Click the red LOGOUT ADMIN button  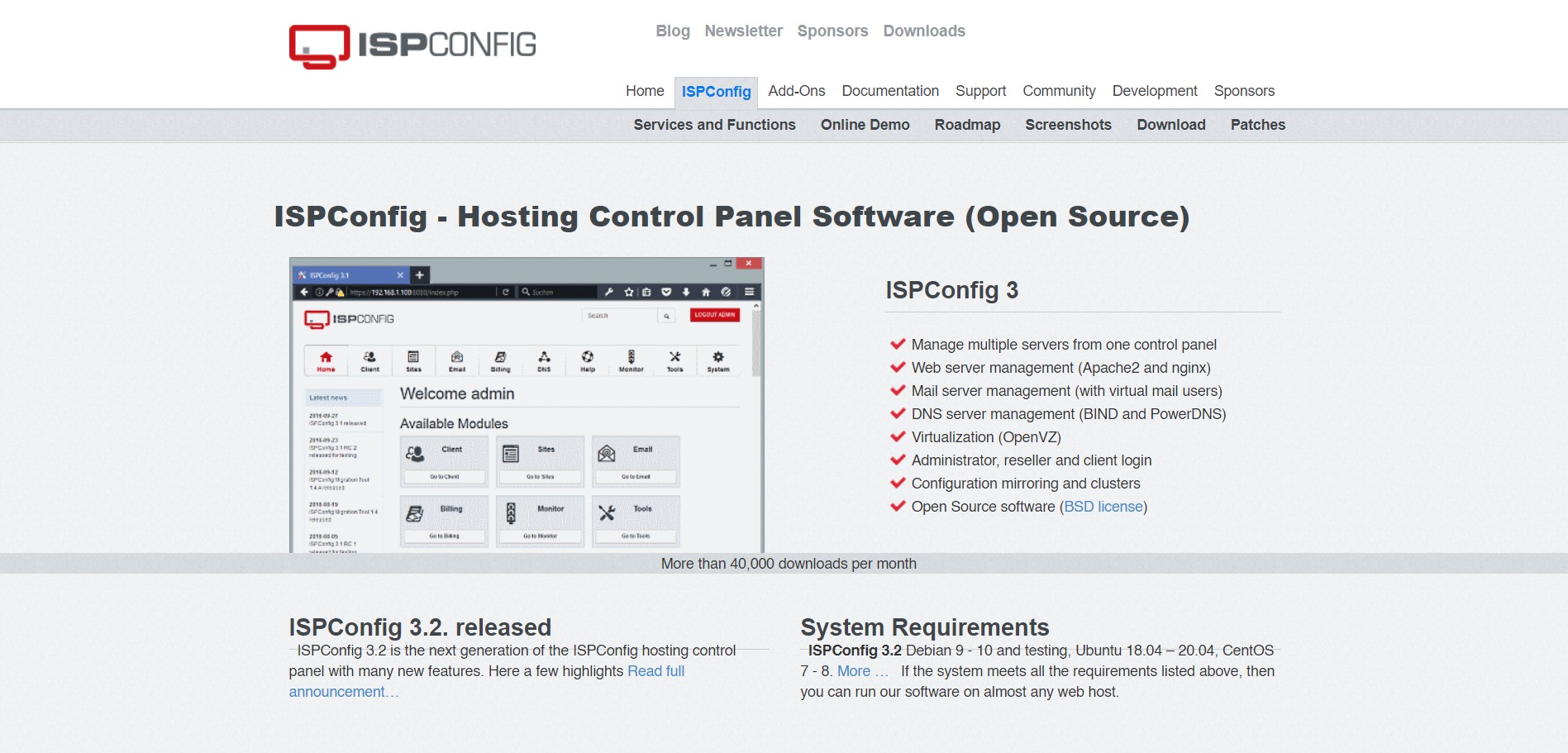point(715,315)
